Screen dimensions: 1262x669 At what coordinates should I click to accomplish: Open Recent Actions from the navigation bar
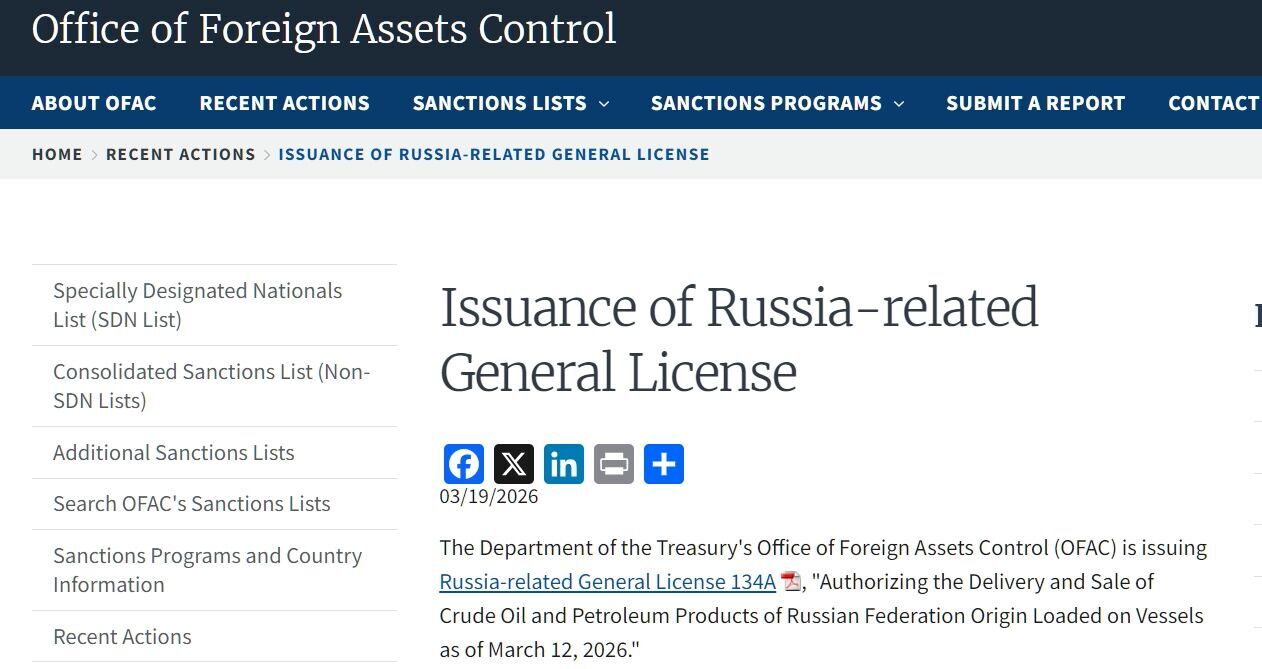click(x=284, y=103)
